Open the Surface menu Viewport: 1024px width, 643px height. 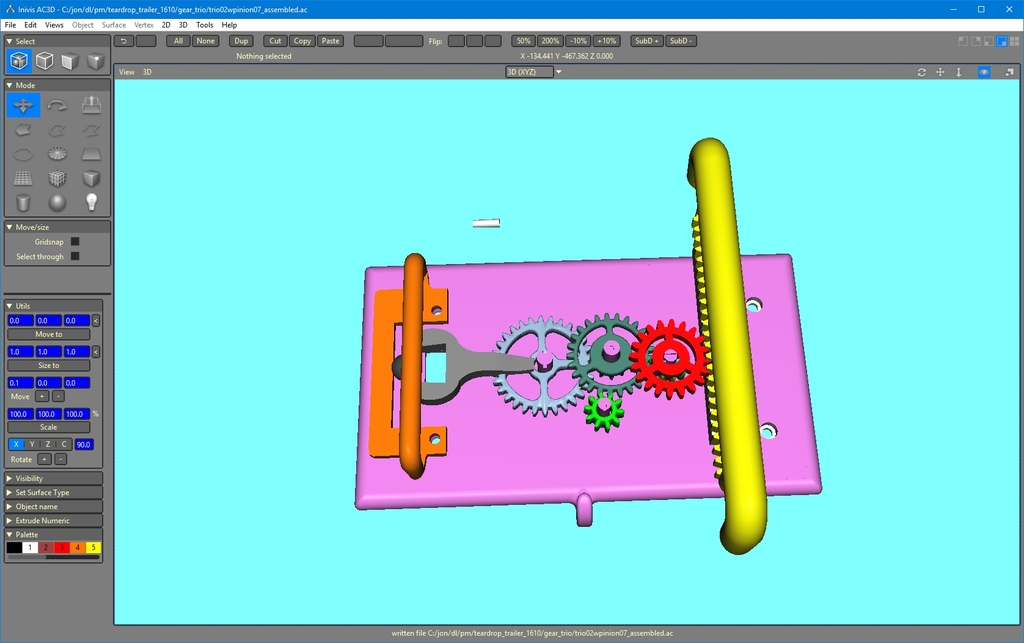114,25
